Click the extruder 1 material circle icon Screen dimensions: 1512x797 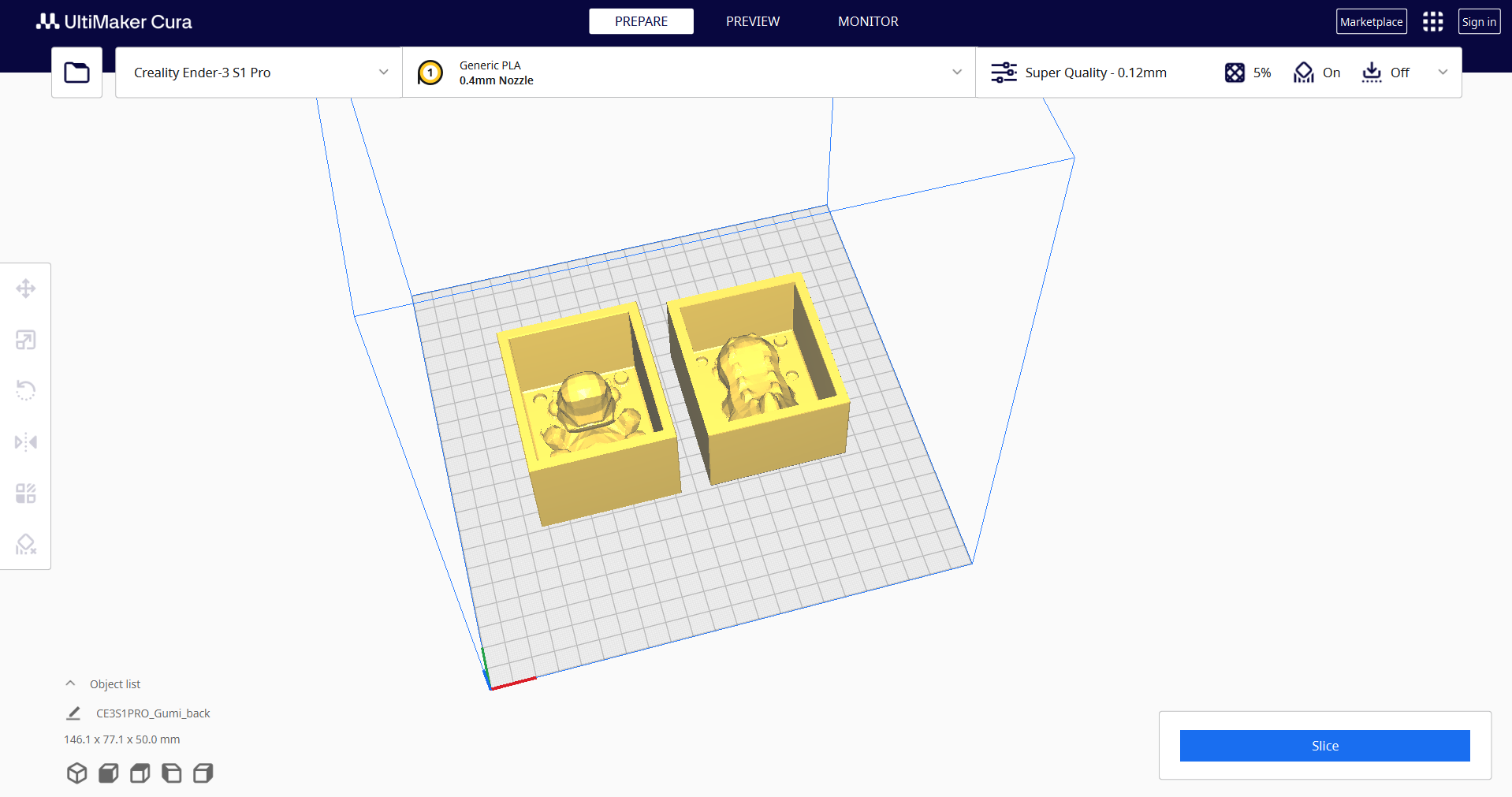click(430, 73)
